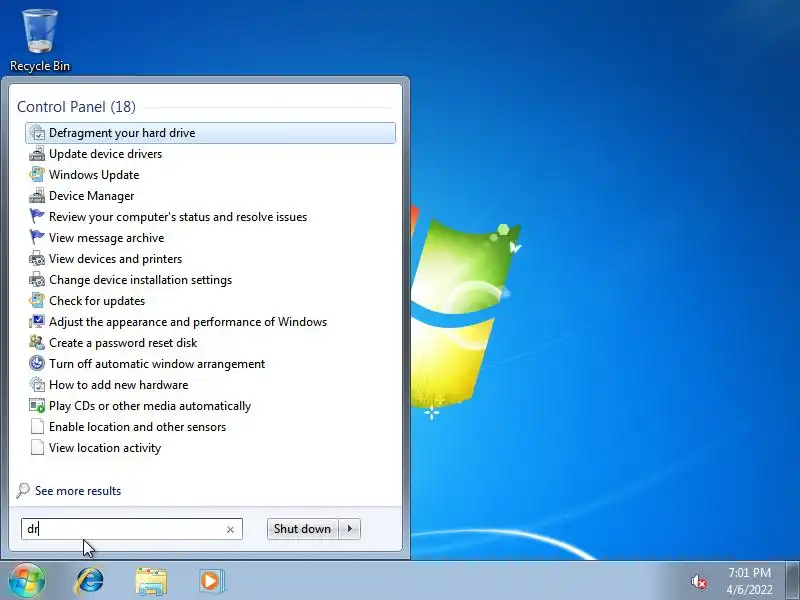This screenshot has height=600, width=800.
Task: Click flag icon beside Review your computer's status
Action: 37,216
